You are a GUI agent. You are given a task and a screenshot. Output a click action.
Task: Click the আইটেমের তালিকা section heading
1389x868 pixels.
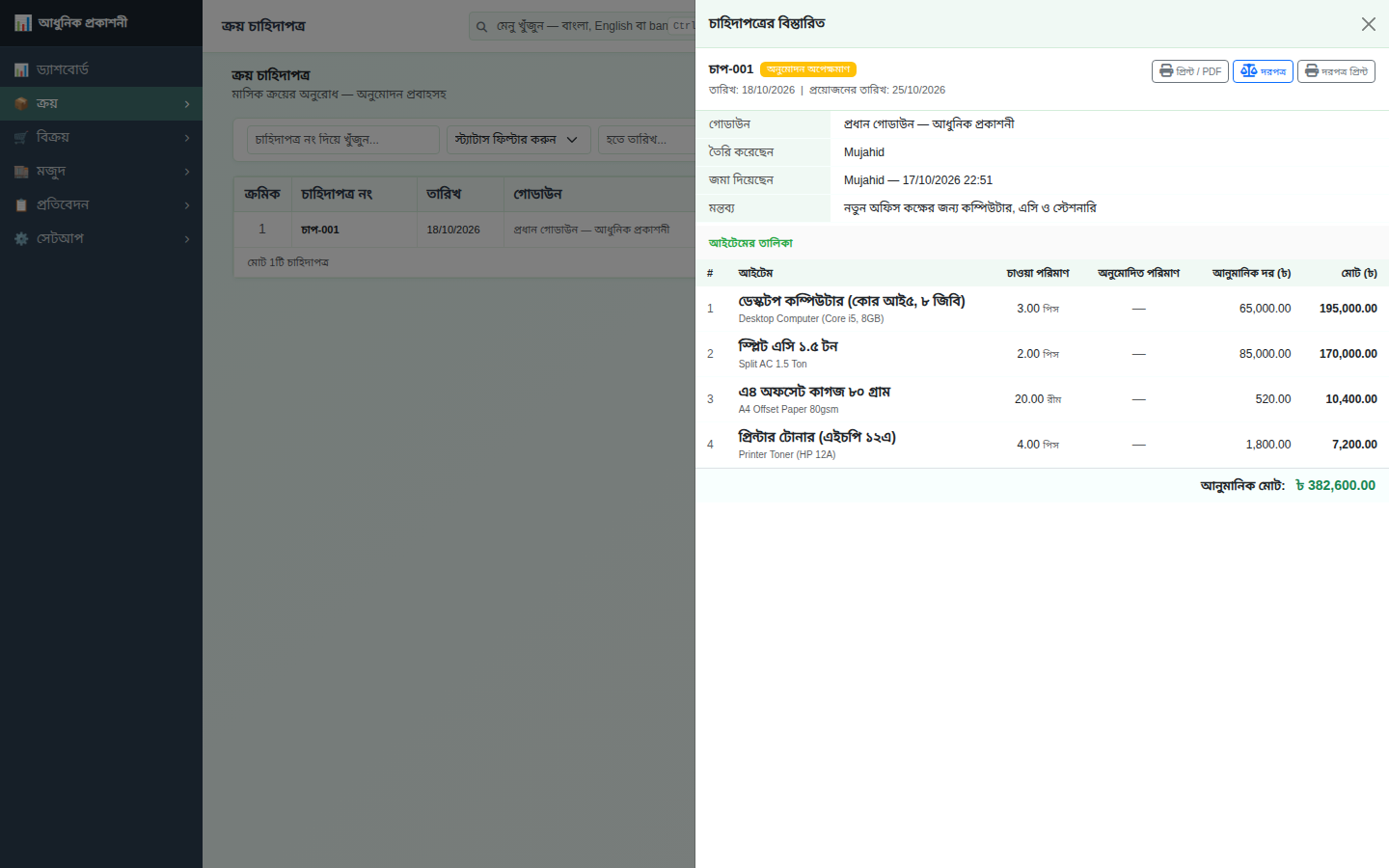[x=750, y=243]
